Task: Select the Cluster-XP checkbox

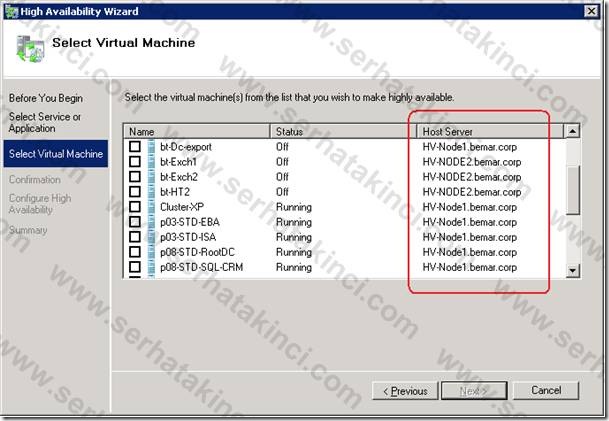Action: (135, 207)
